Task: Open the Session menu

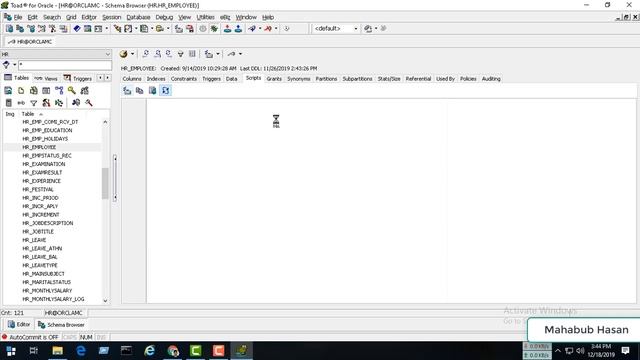Action: point(111,17)
